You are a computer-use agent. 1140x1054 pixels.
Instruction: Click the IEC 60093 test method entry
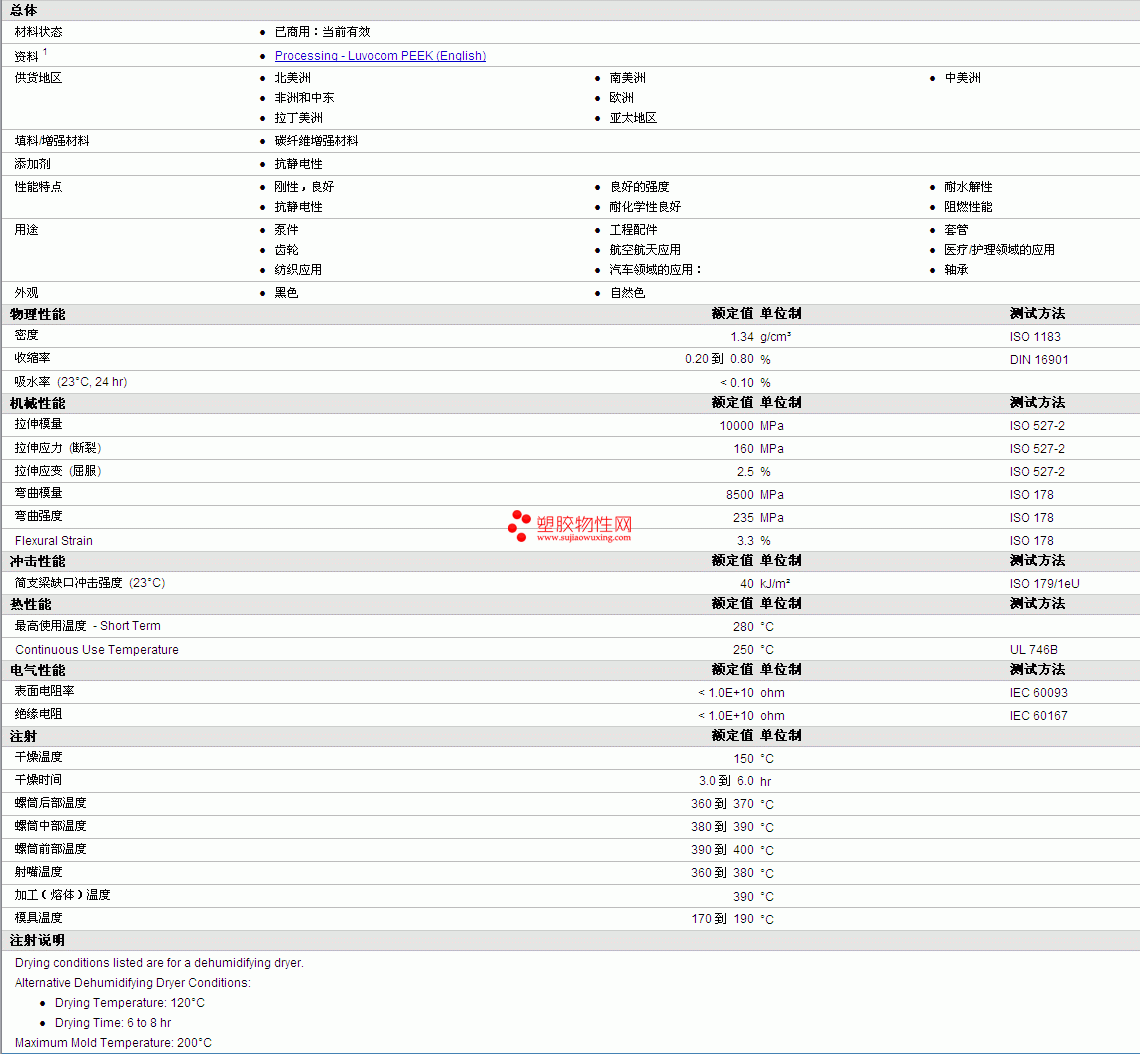coord(1038,693)
